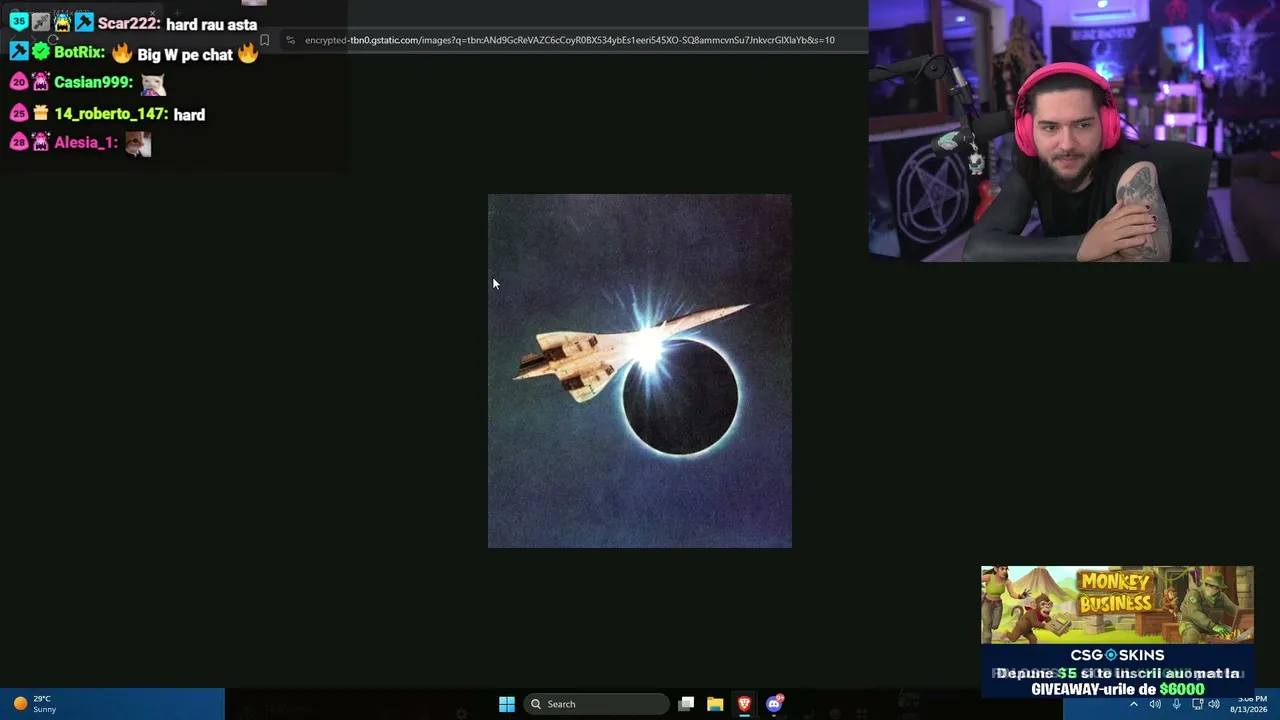This screenshot has width=1280, height=720.
Task: Click the cat emote in Casian999's message
Action: coord(153,84)
